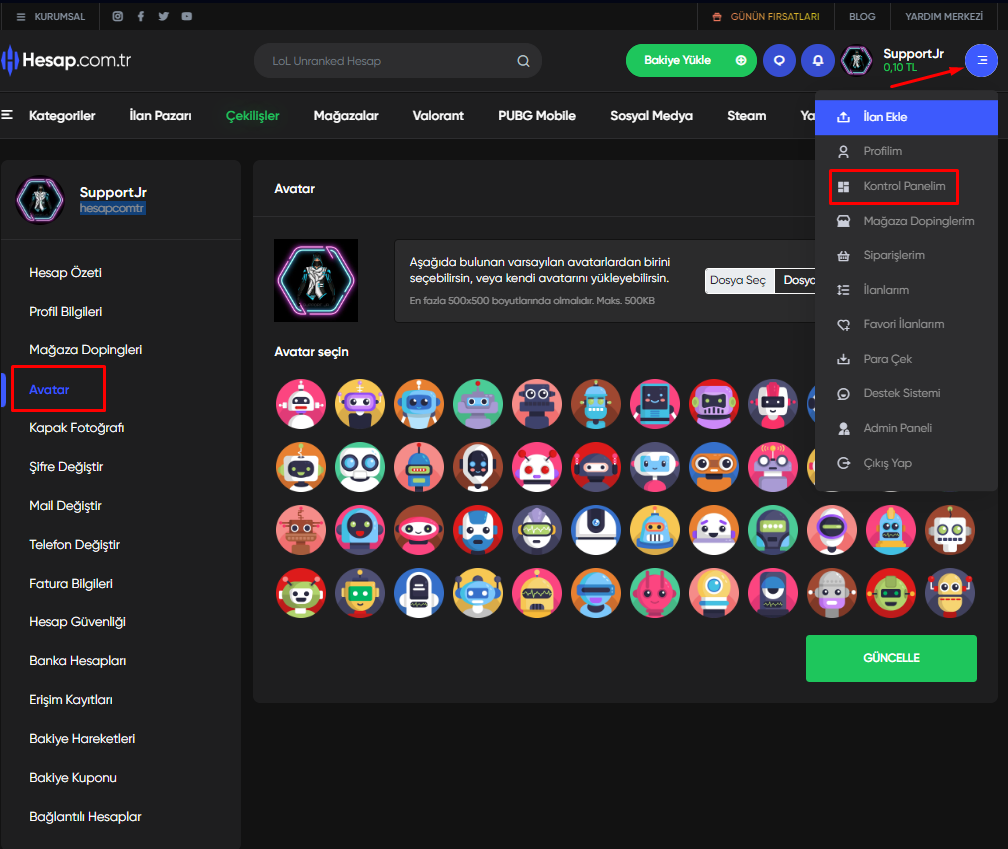1008x849 pixels.
Task: Click the İlan Ekle upload icon
Action: point(843,117)
